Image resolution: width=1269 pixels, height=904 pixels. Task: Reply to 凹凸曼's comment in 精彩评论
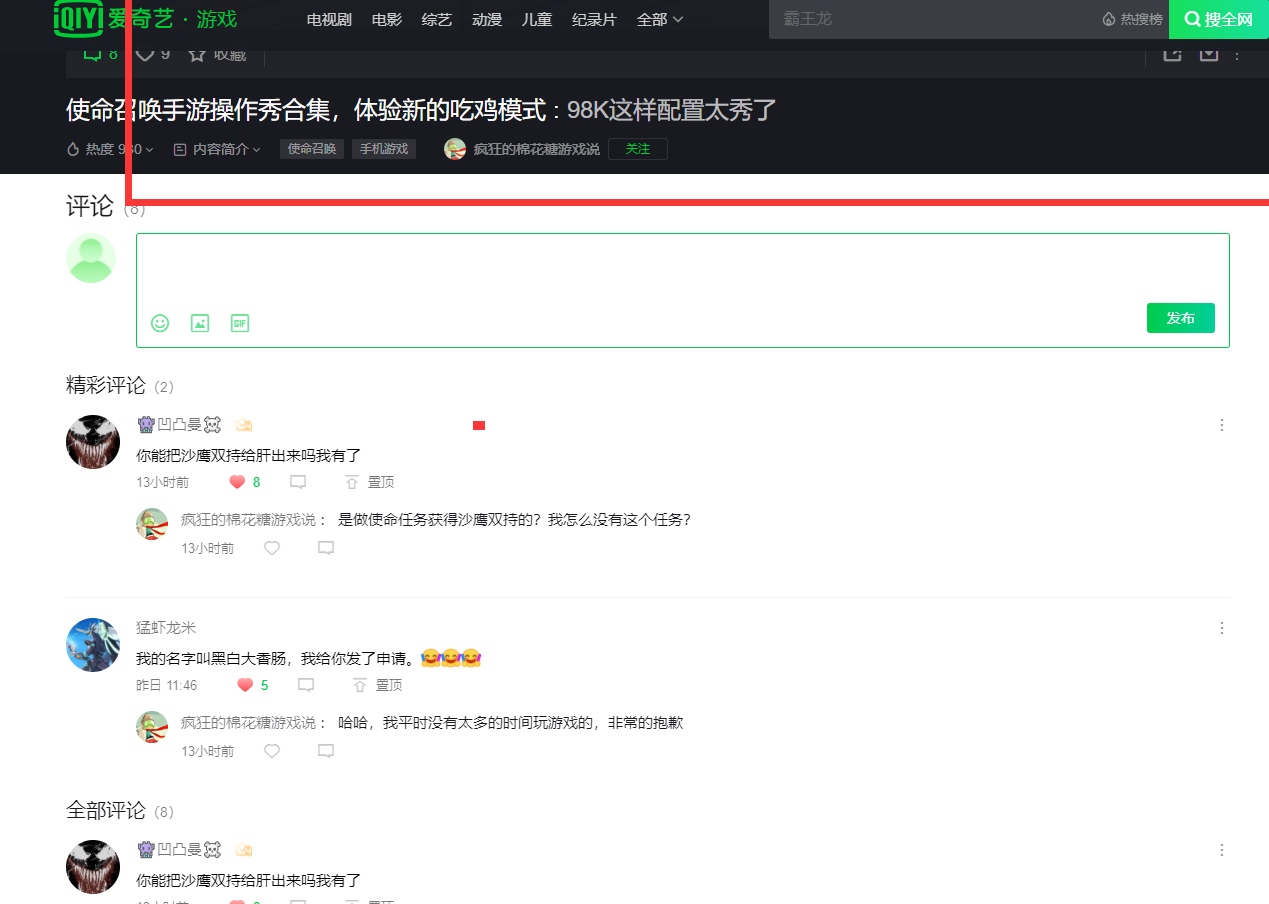tap(298, 482)
